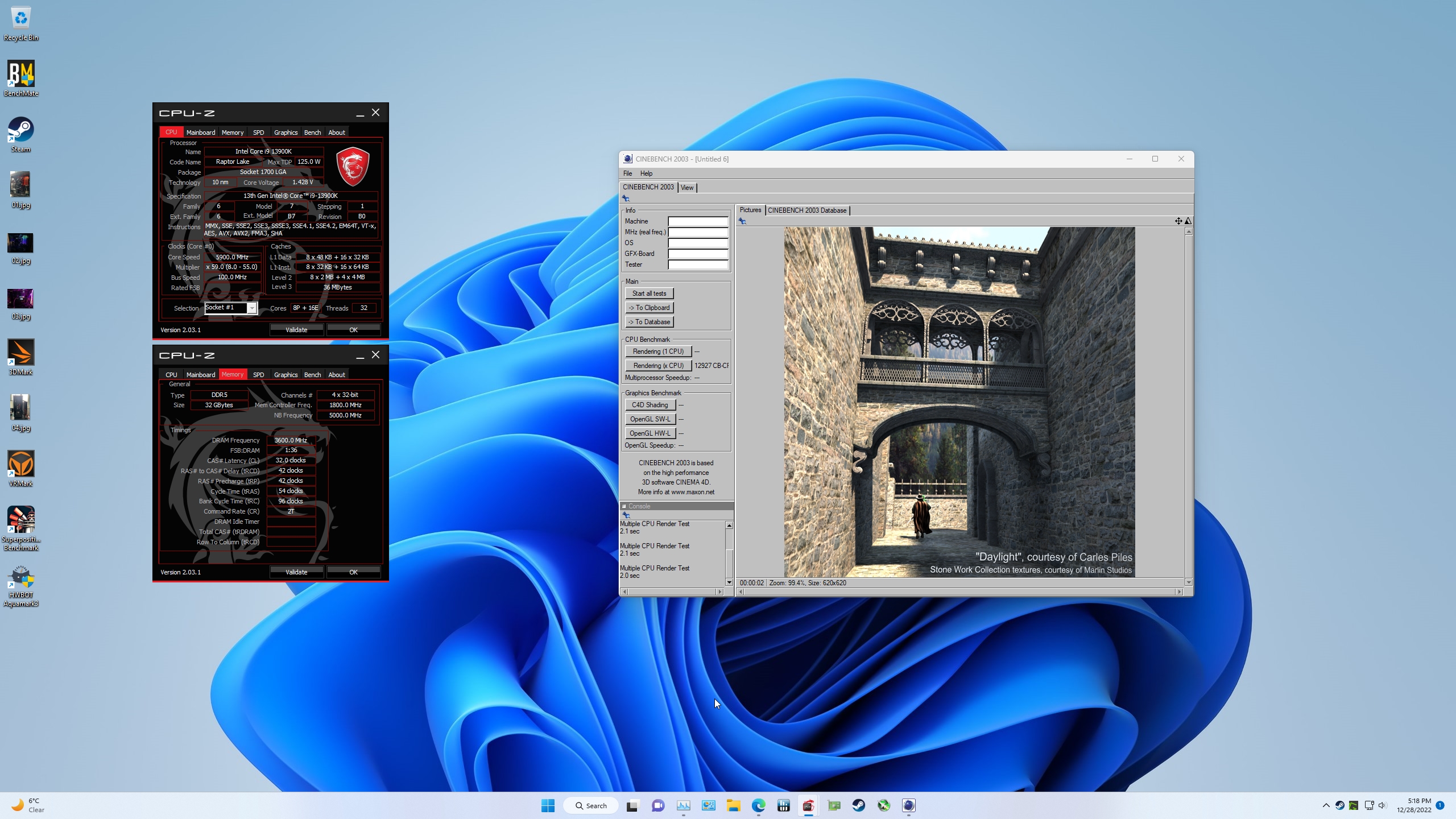This screenshot has width=1456, height=819.
Task: Show hidden system tray icons
Action: (x=1326, y=805)
